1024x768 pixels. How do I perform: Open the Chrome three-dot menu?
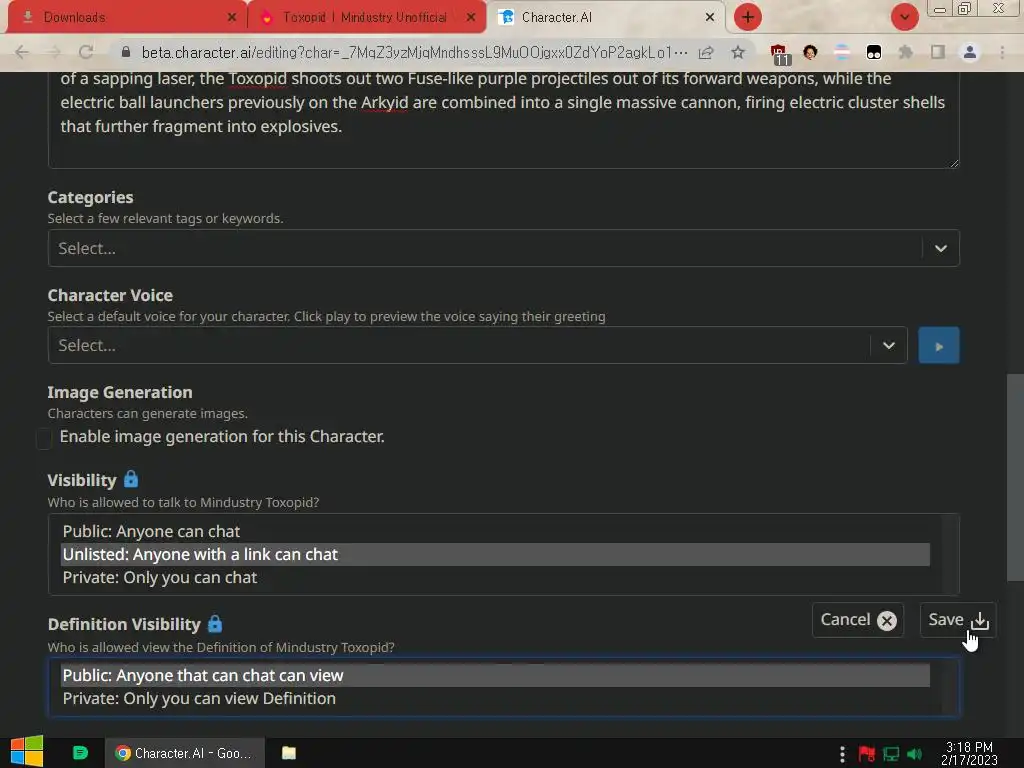click(x=1002, y=52)
